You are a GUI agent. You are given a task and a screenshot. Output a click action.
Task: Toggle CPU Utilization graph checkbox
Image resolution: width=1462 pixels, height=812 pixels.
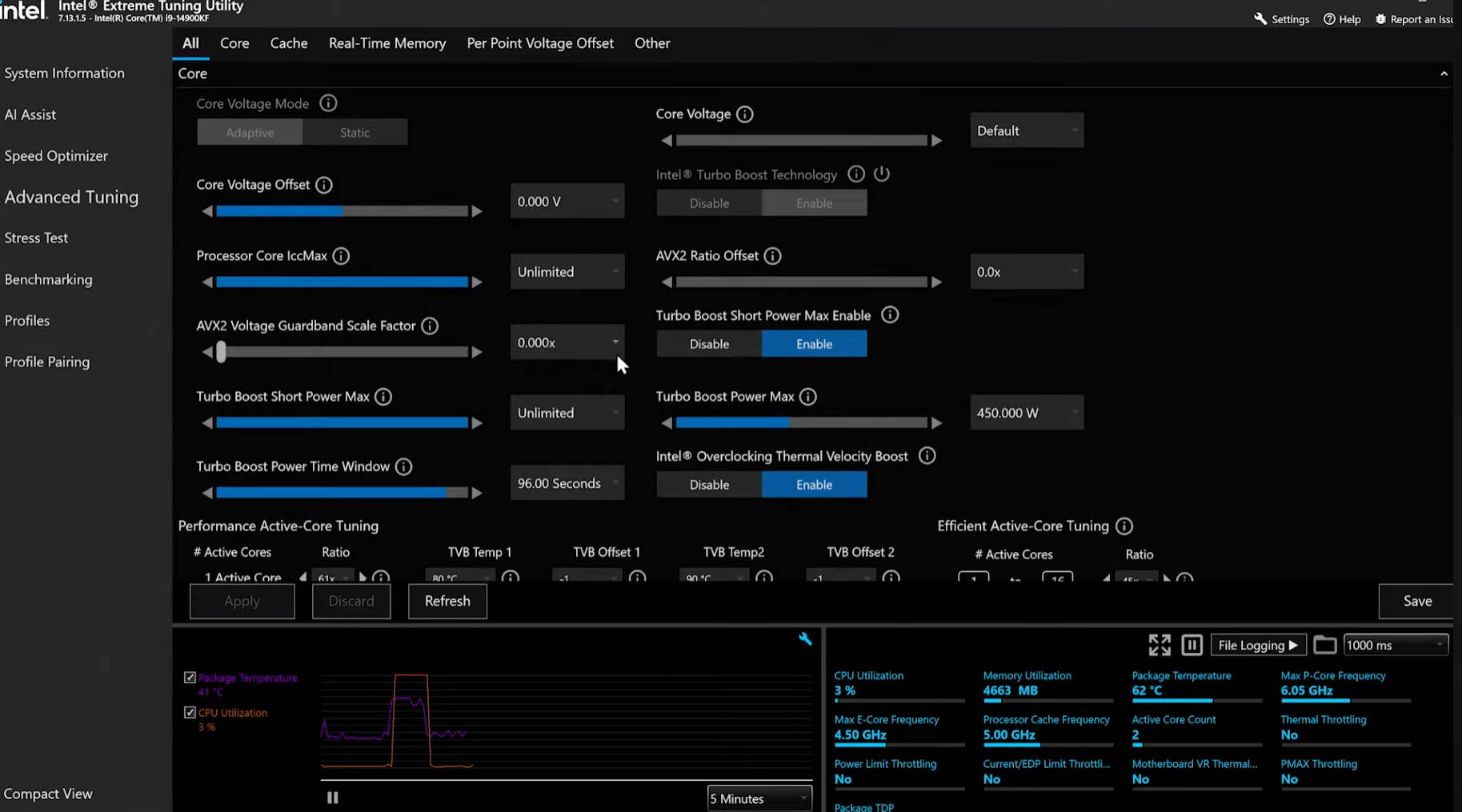[x=190, y=712]
